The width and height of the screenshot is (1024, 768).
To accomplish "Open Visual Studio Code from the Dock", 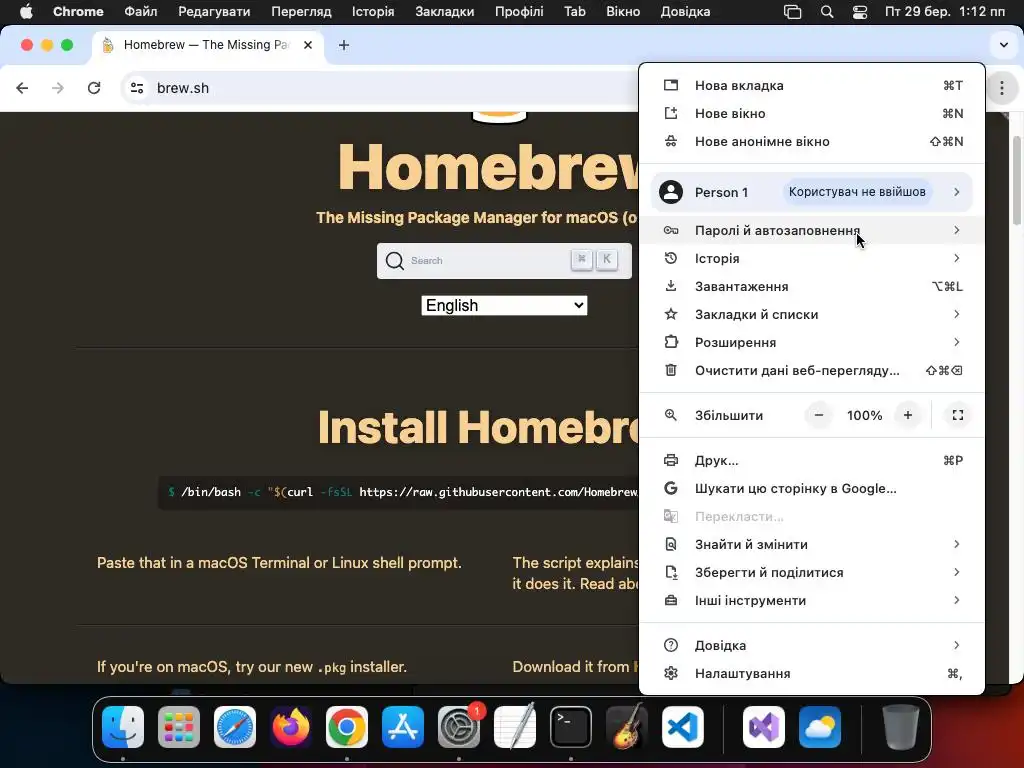I will (683, 727).
